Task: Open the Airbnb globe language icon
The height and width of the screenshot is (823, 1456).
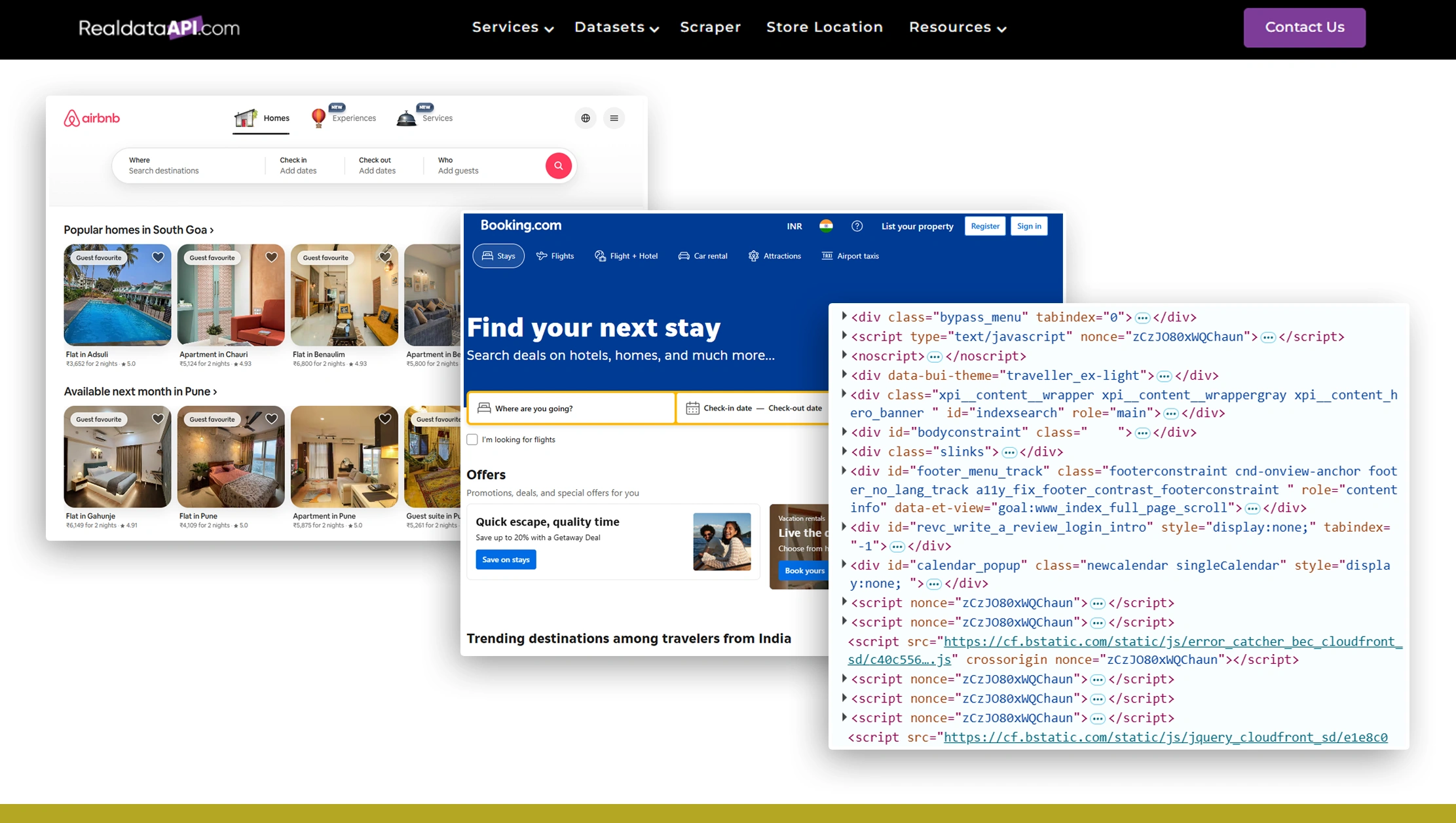Action: pyautogui.click(x=586, y=119)
